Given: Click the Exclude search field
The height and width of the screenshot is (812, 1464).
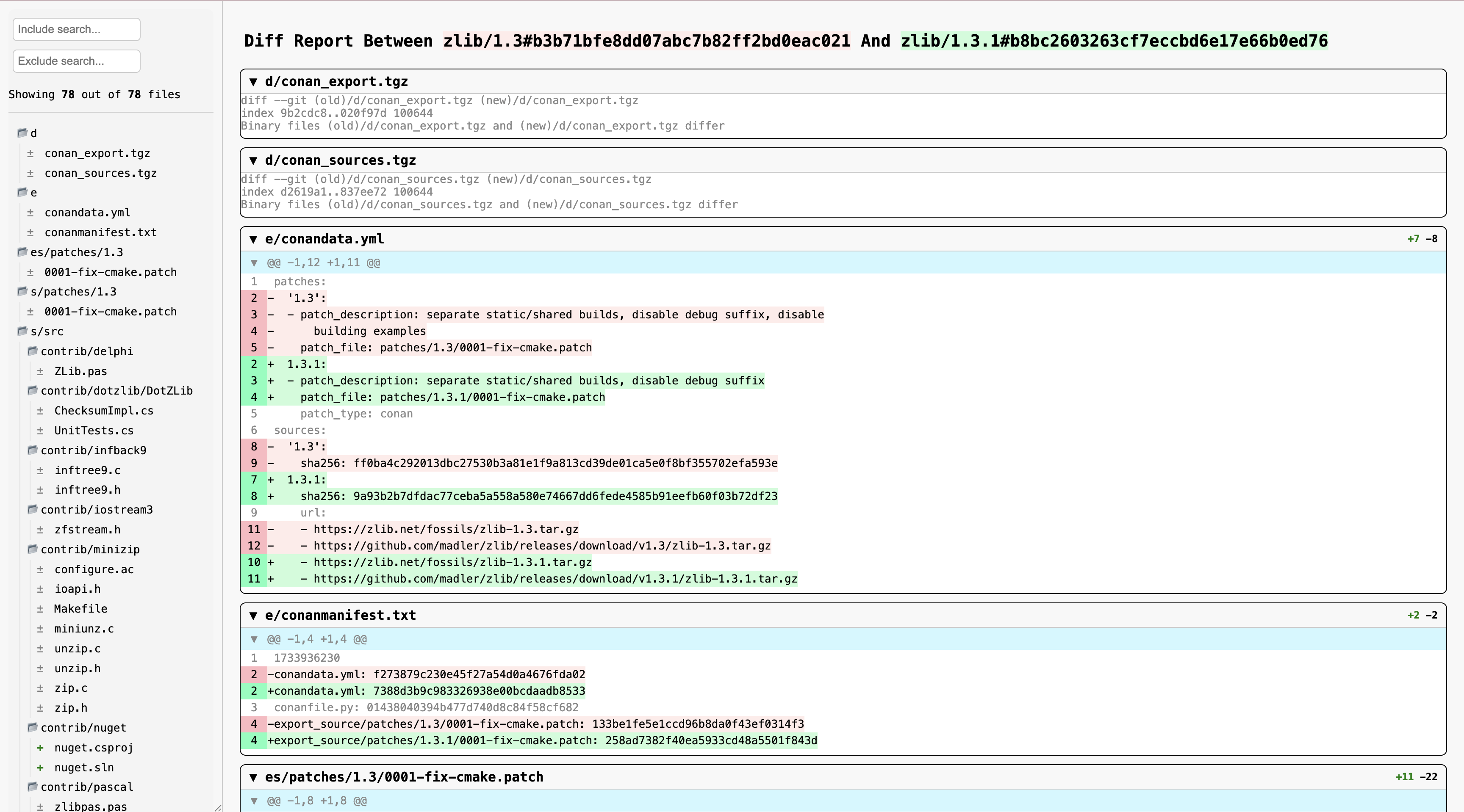Looking at the screenshot, I should click(76, 61).
